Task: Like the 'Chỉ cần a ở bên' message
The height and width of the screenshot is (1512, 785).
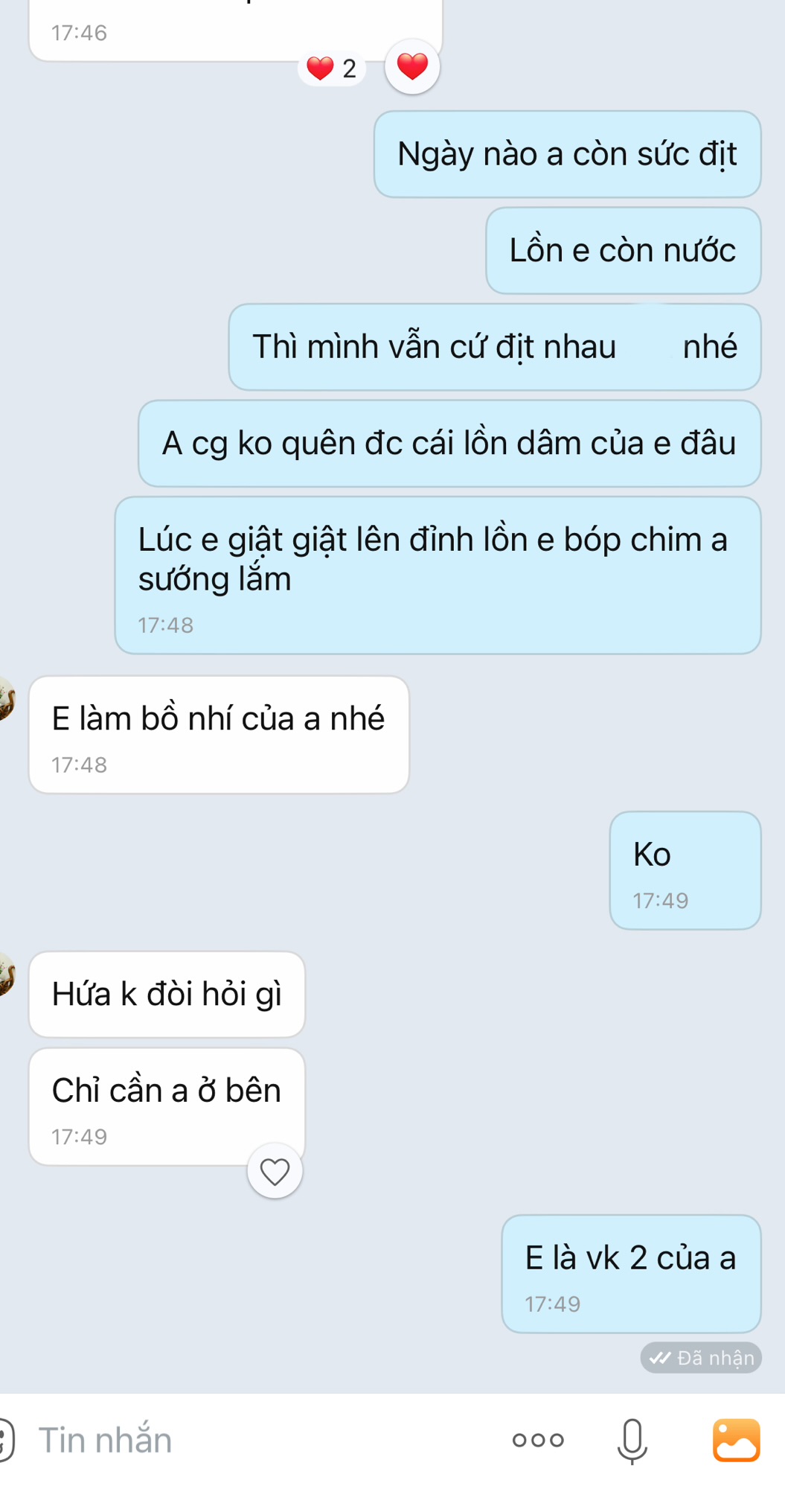Action: pyautogui.click(x=275, y=1172)
